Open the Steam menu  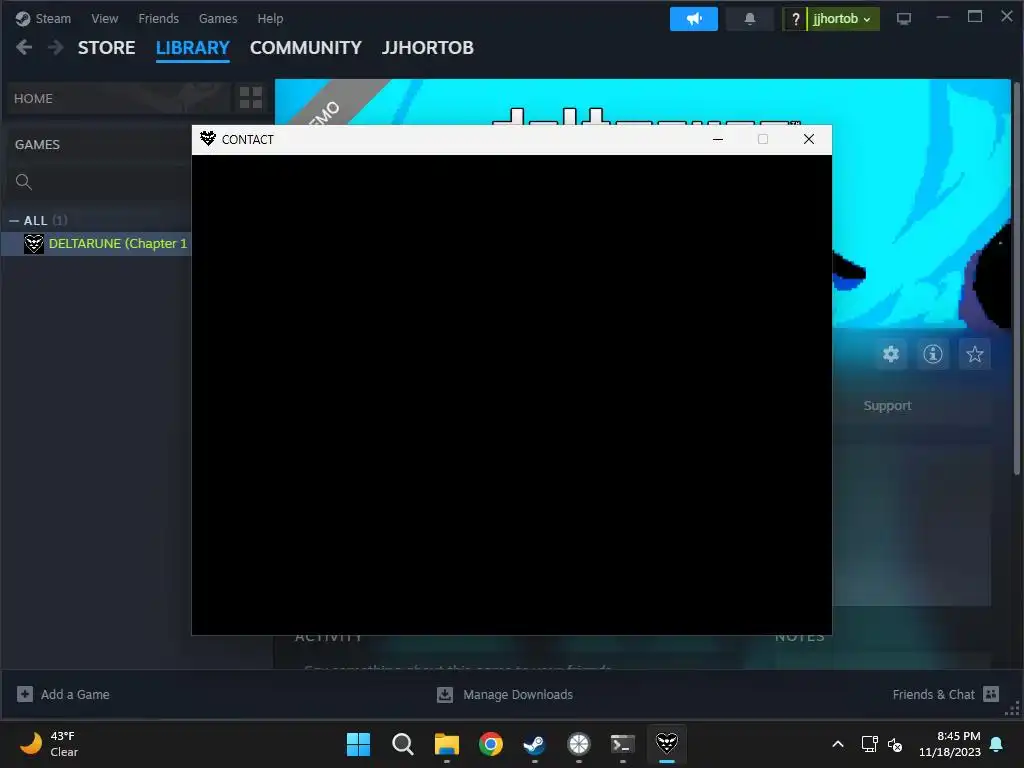coord(43,18)
